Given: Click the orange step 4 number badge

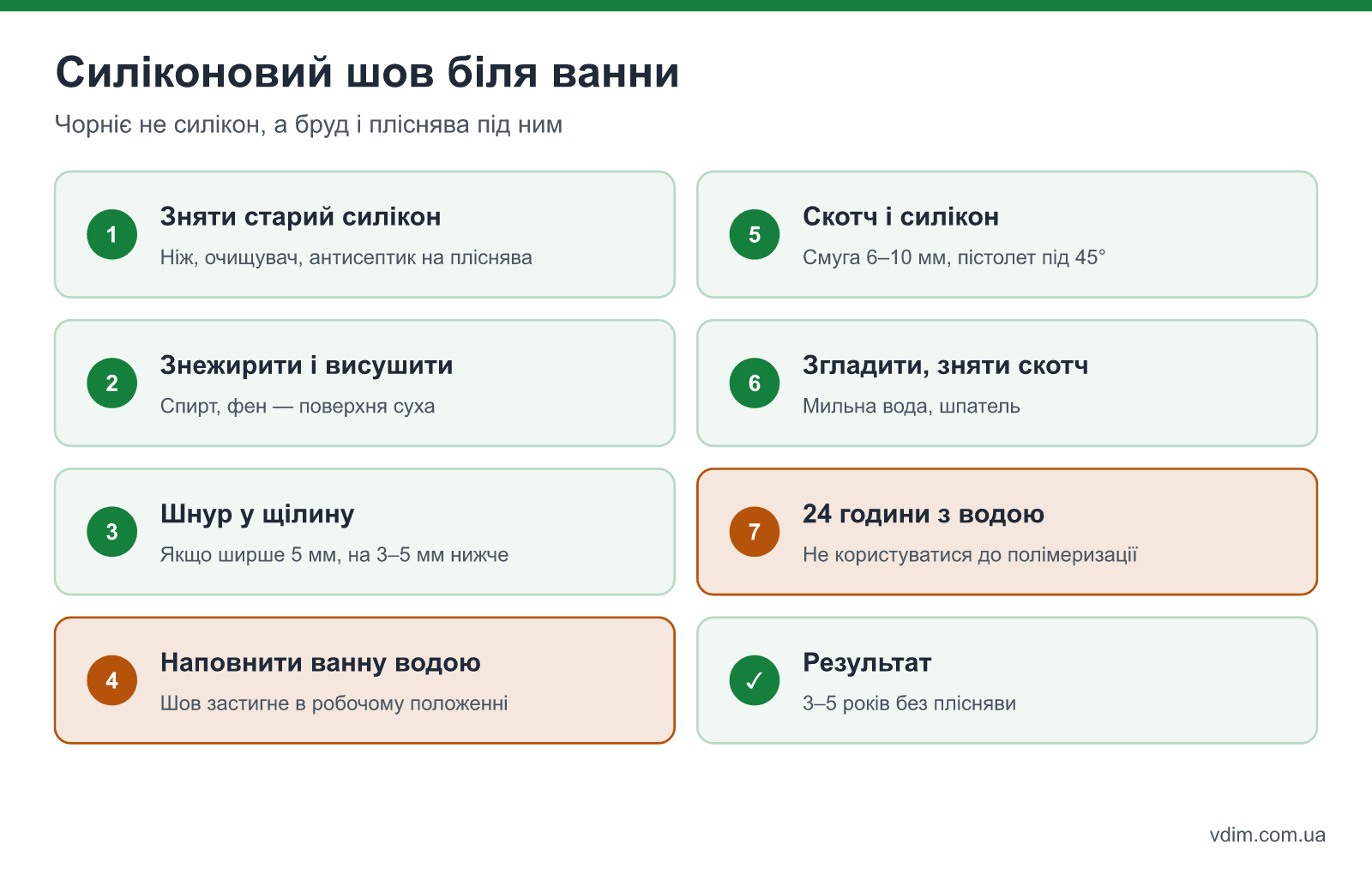Looking at the screenshot, I should [112, 680].
